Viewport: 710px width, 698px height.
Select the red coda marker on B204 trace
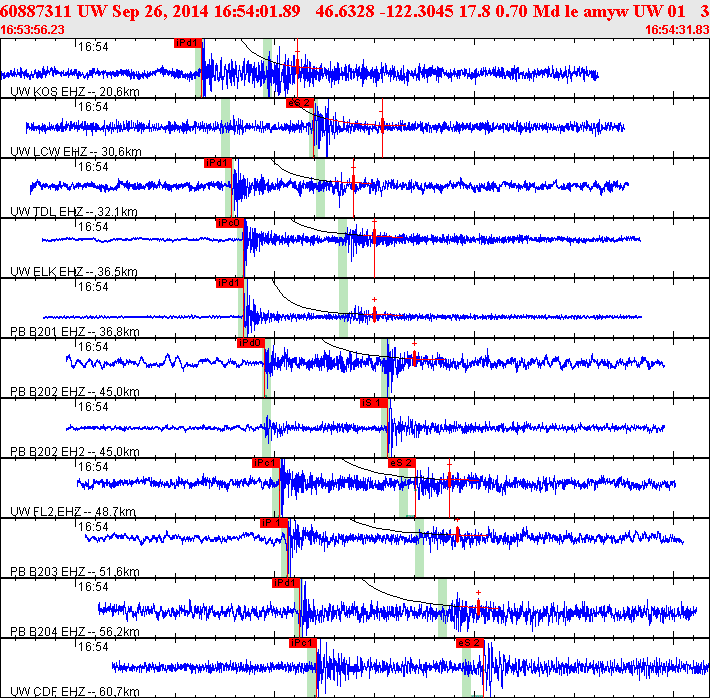(479, 607)
